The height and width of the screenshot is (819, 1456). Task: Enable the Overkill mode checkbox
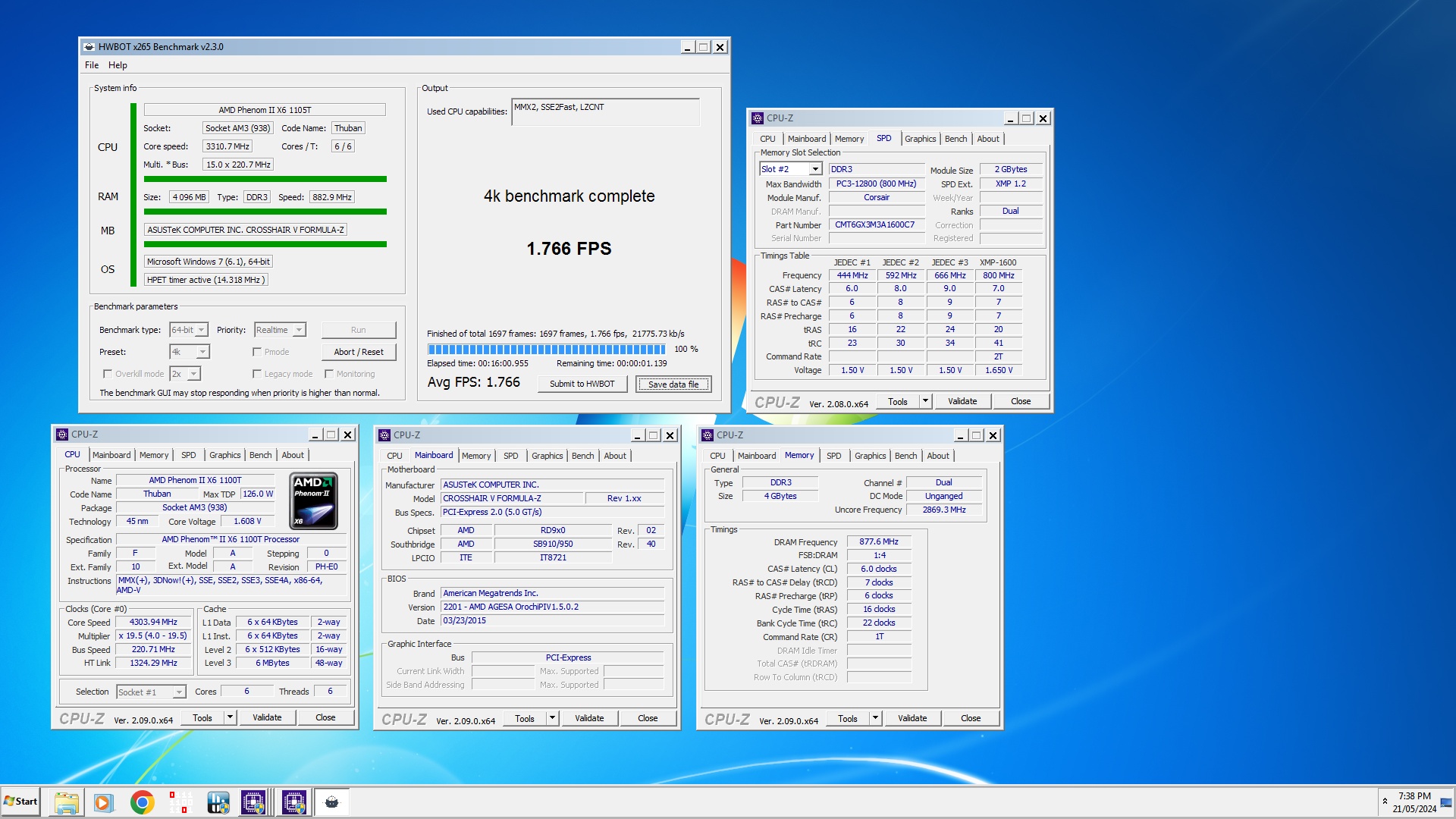click(x=108, y=374)
